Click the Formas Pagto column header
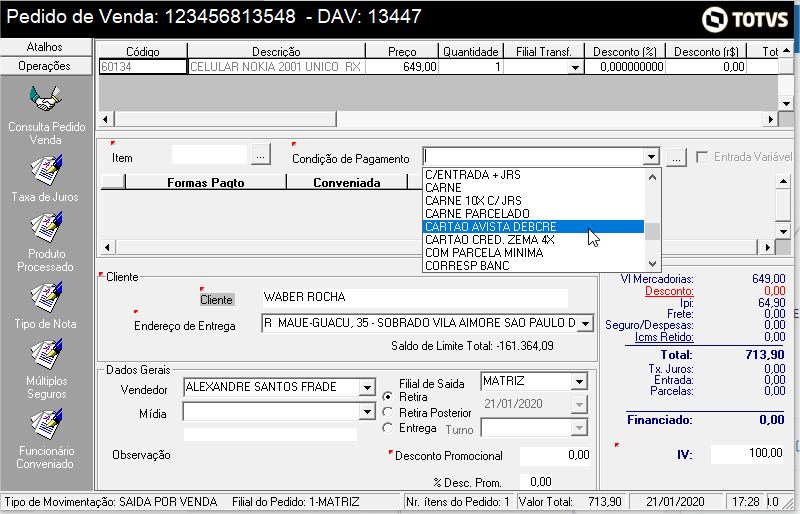Screen dimensions: 800x514 tap(206, 182)
